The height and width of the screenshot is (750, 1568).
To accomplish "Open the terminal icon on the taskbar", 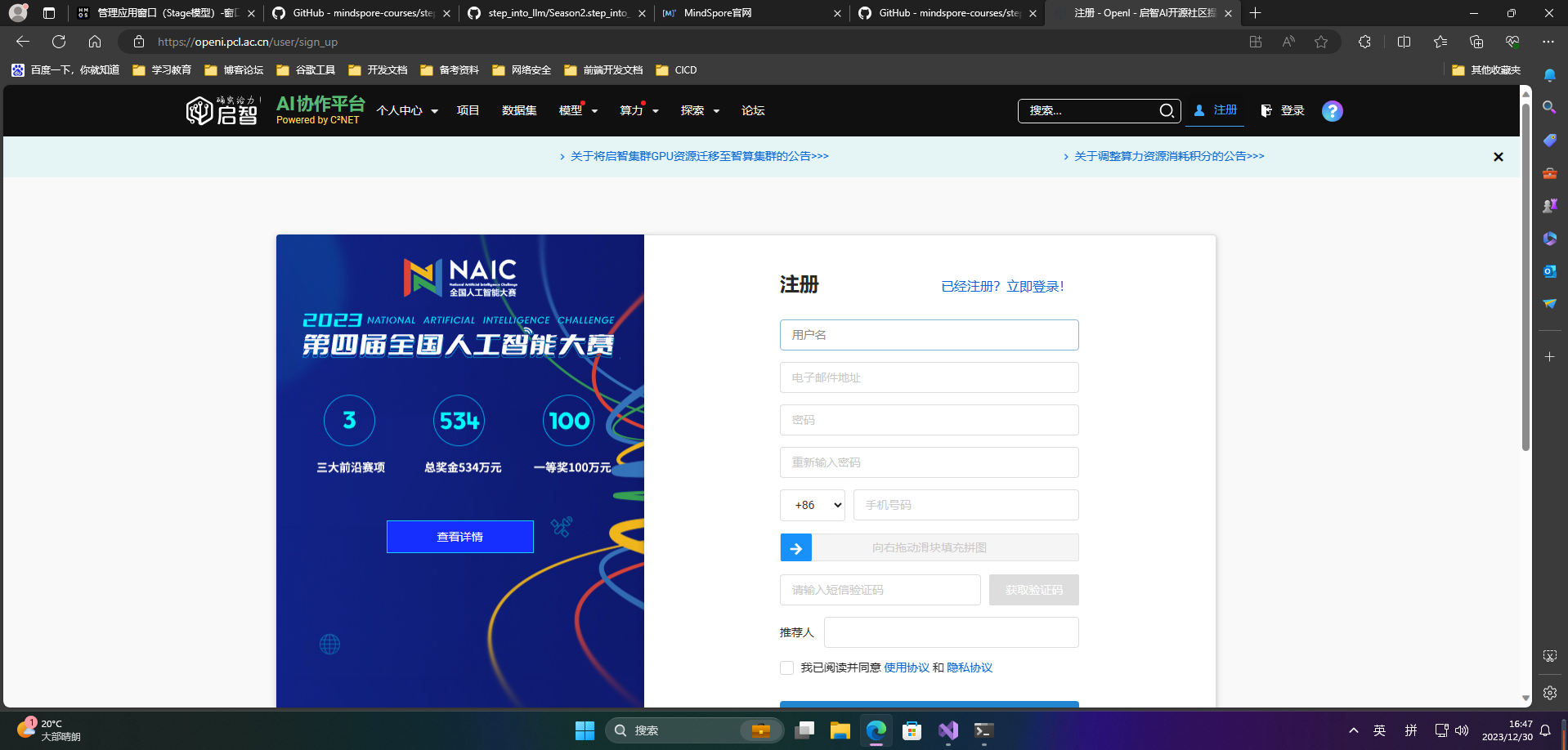I will [x=983, y=730].
